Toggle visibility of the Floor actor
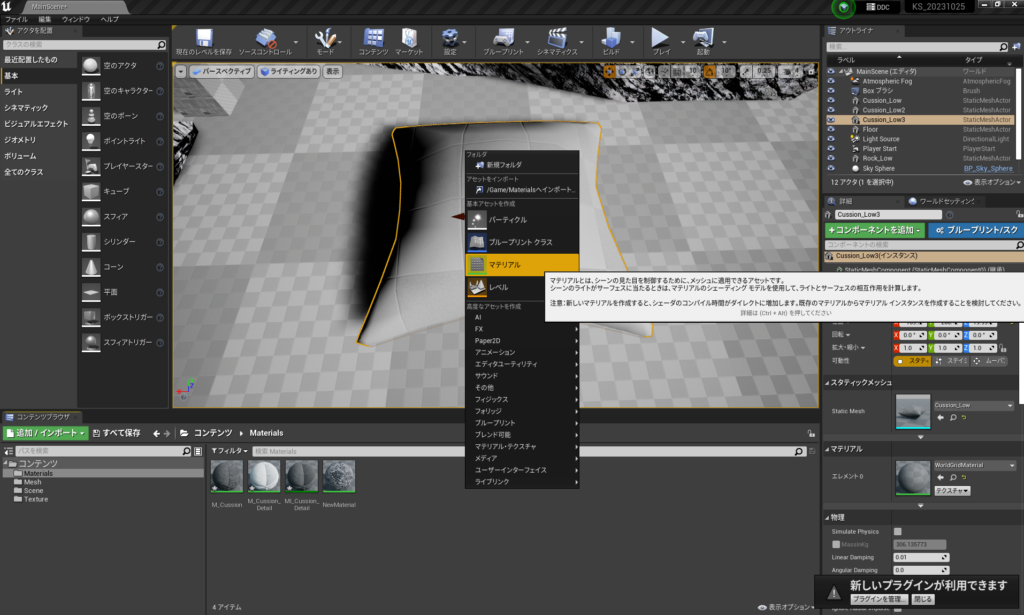This screenshot has height=615, width=1024. (x=831, y=129)
